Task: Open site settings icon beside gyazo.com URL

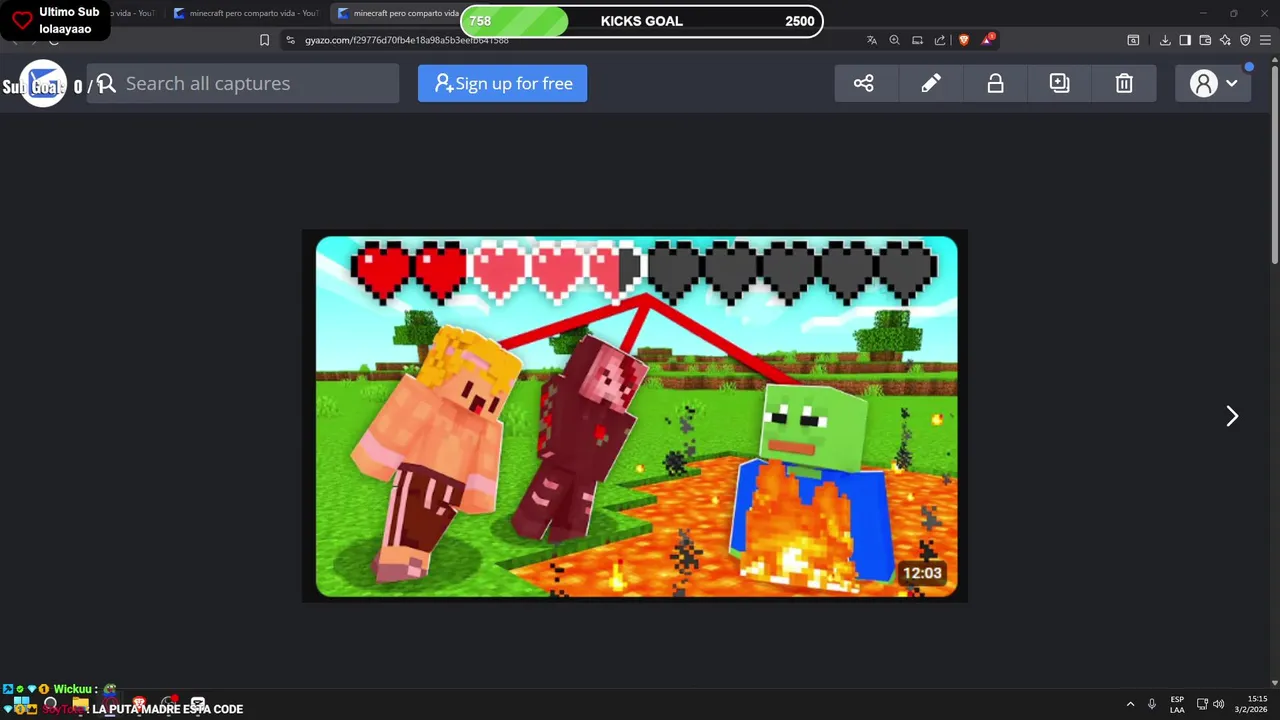Action: (x=290, y=40)
